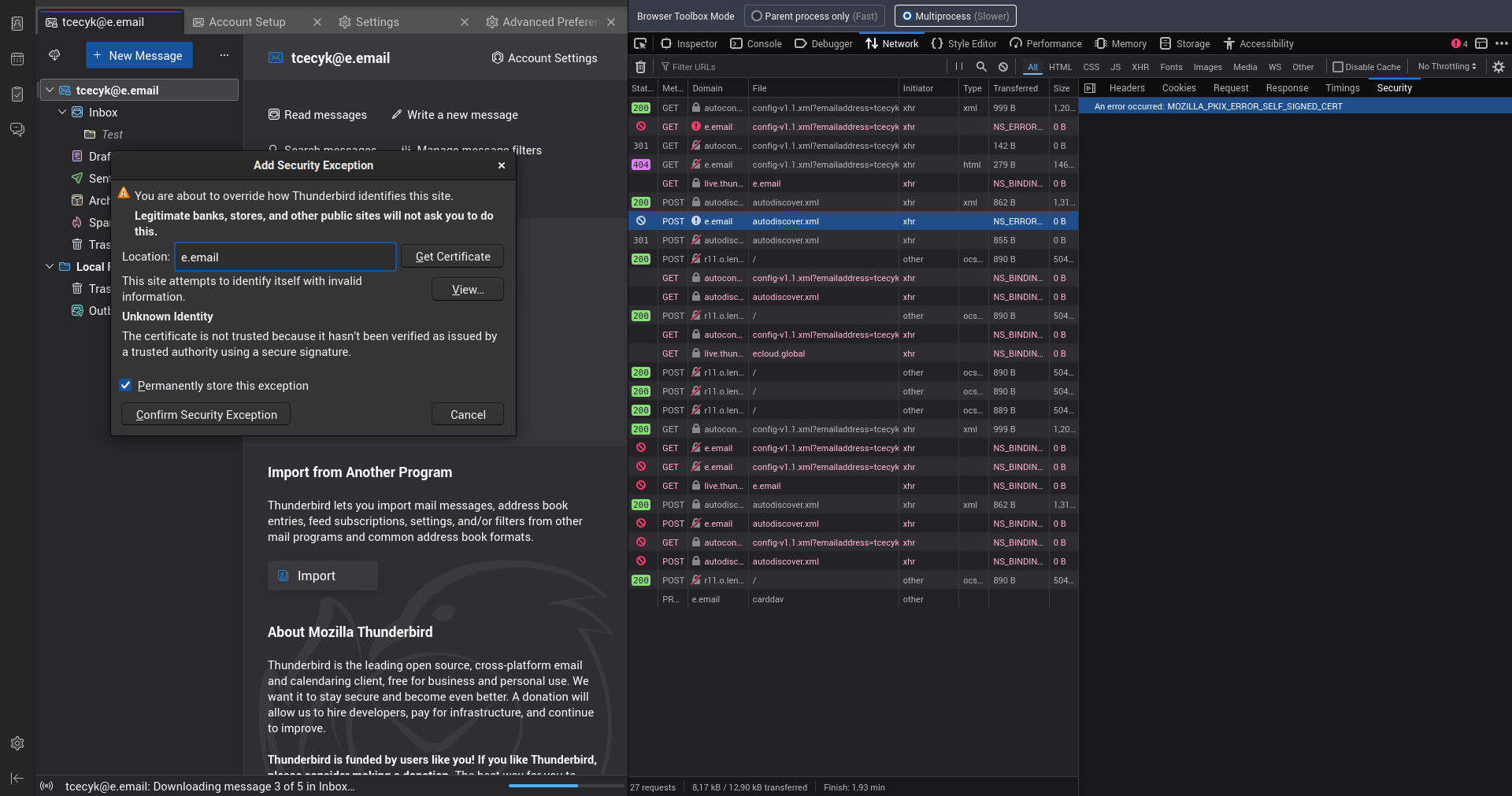
Task: Toggle Permanently store this exception
Action: coord(125,385)
